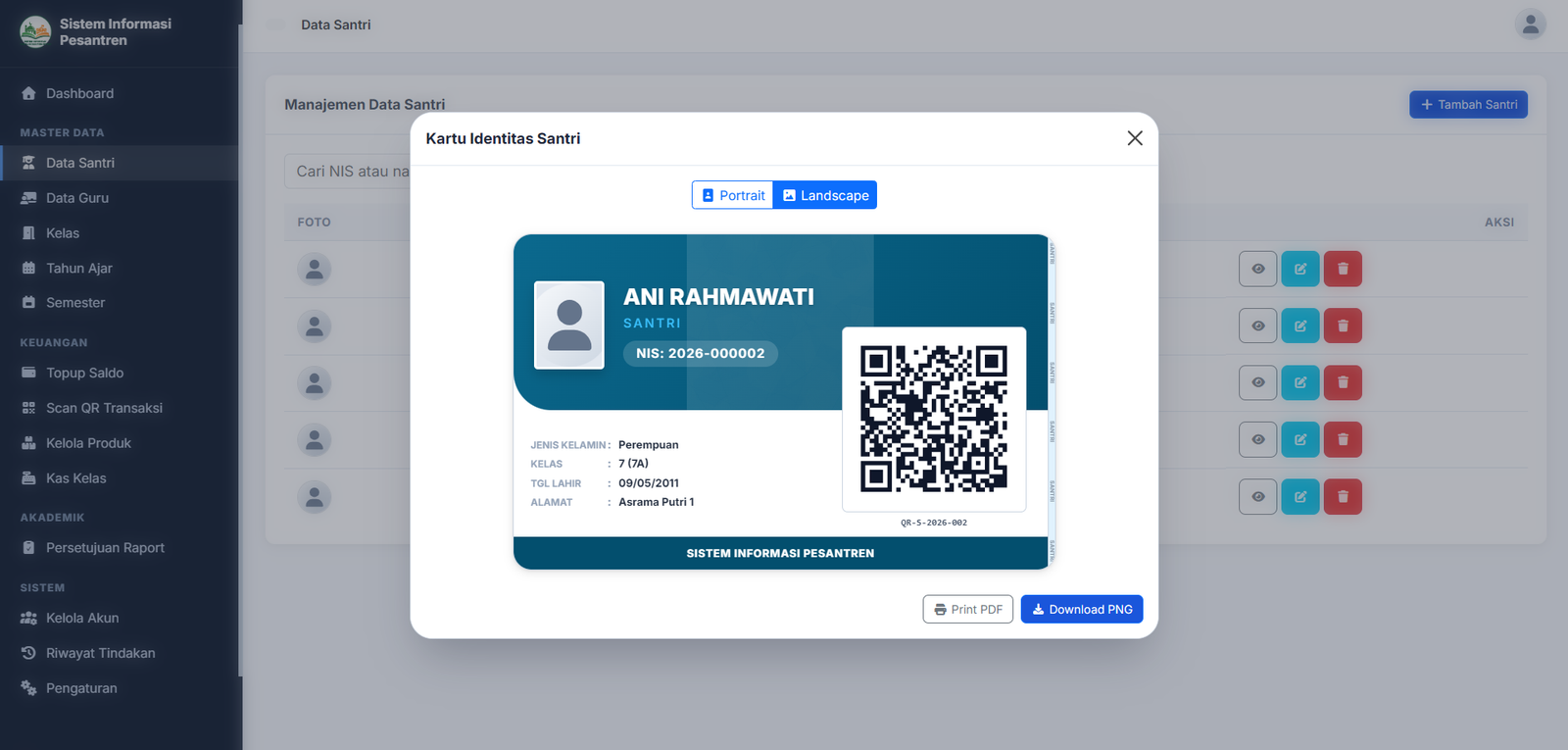Click the first row's photo avatar

315,269
